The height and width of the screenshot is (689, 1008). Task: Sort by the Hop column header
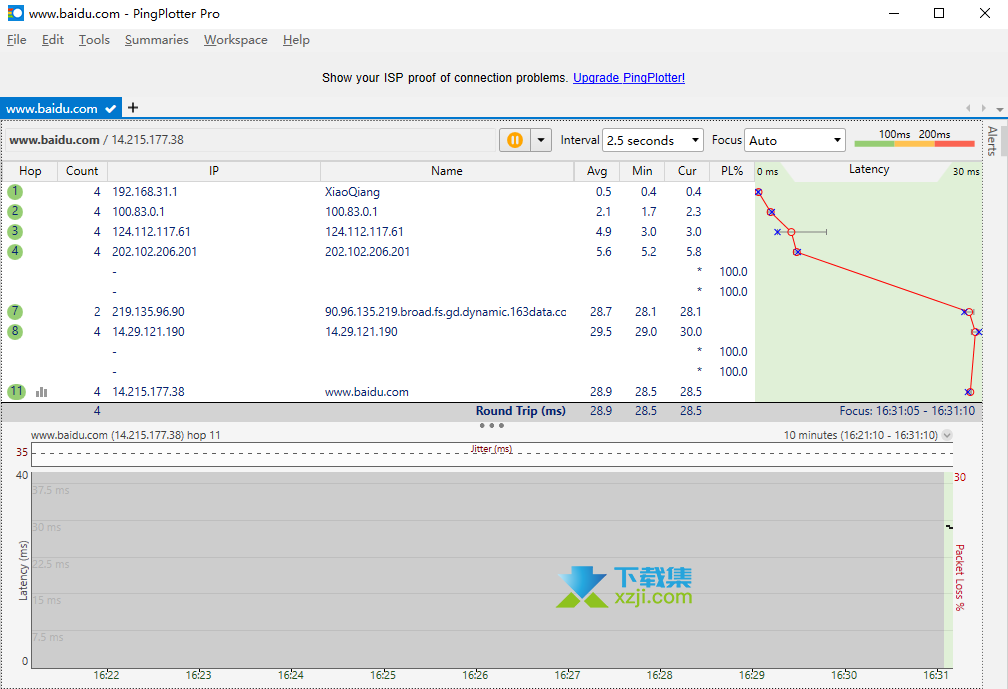point(30,171)
